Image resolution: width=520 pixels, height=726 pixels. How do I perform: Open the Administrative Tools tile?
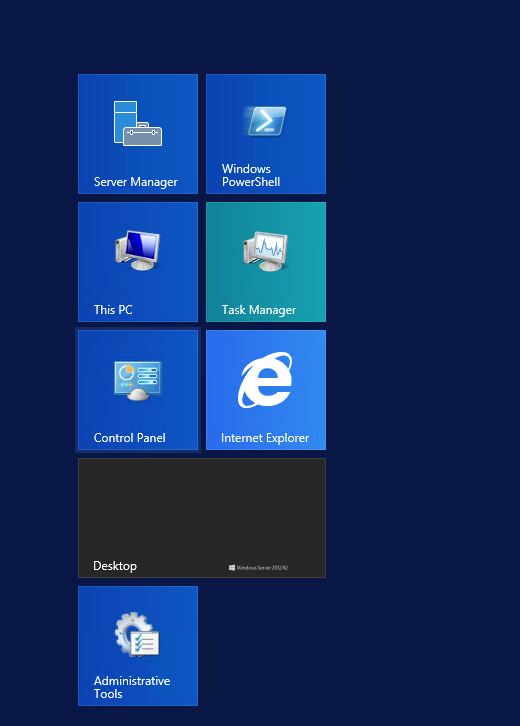138,646
